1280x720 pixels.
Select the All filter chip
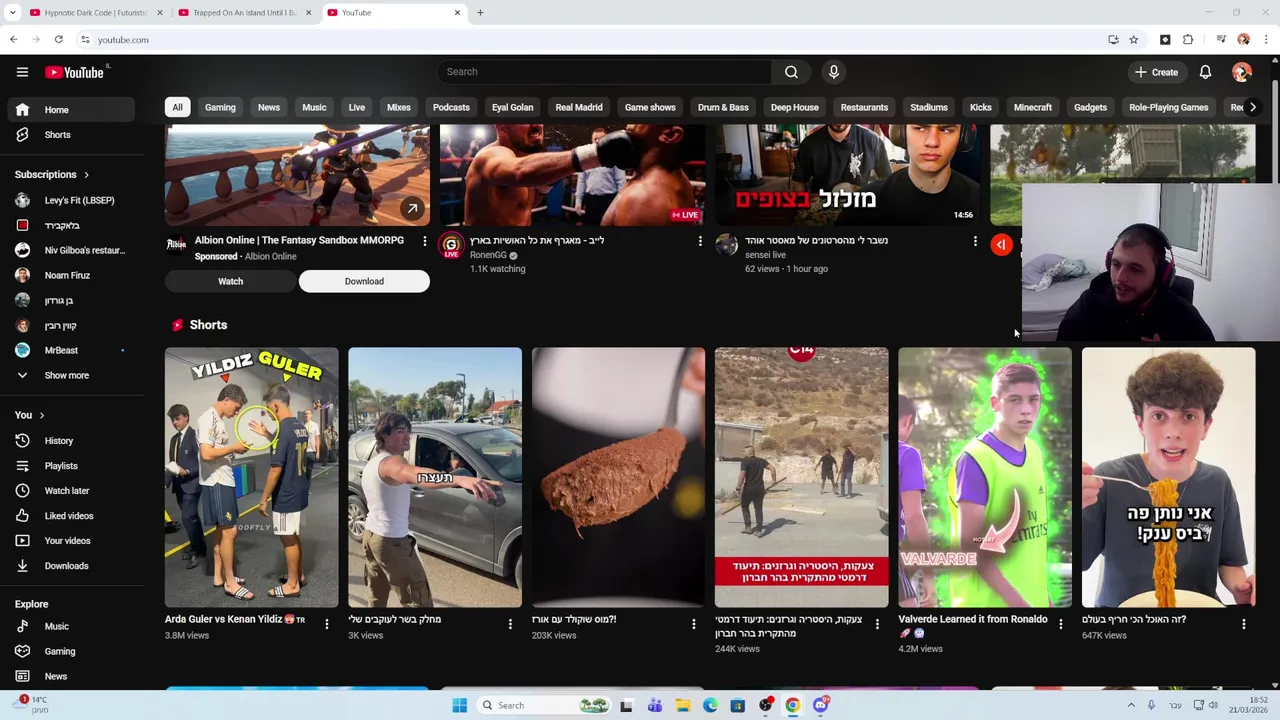pos(177,108)
